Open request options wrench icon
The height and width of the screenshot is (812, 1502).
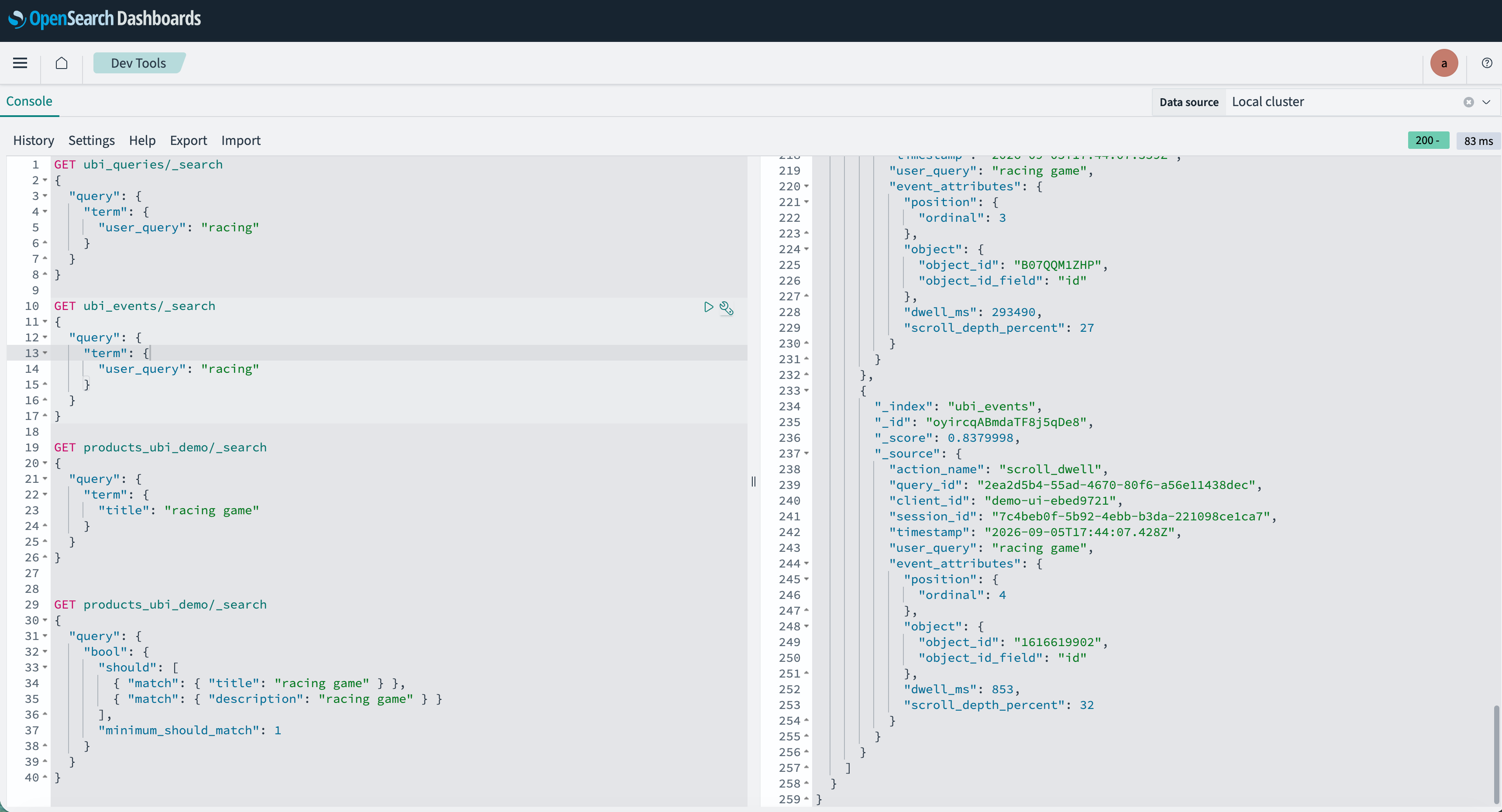pyautogui.click(x=727, y=308)
